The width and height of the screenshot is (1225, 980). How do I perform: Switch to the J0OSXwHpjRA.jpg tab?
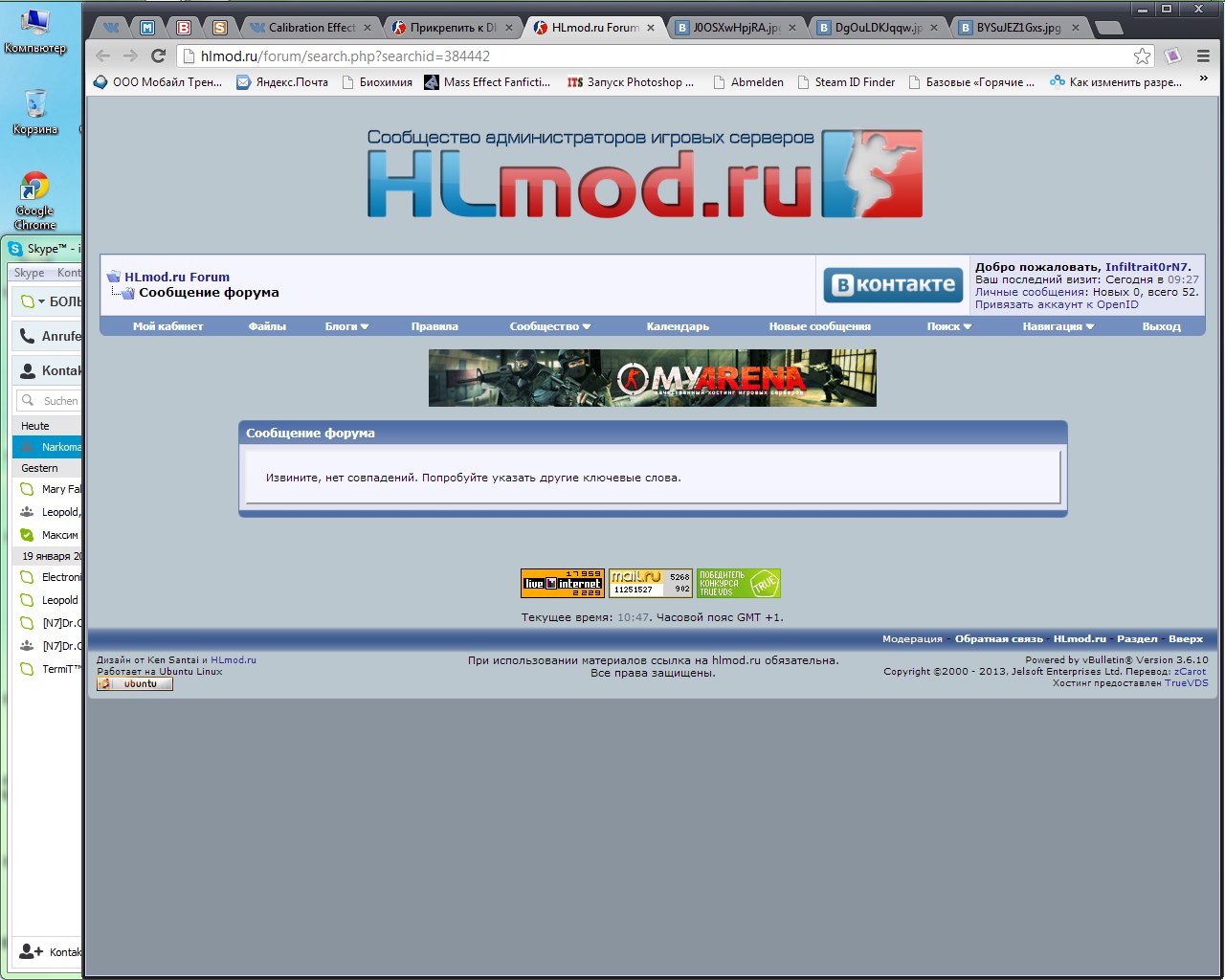735,28
